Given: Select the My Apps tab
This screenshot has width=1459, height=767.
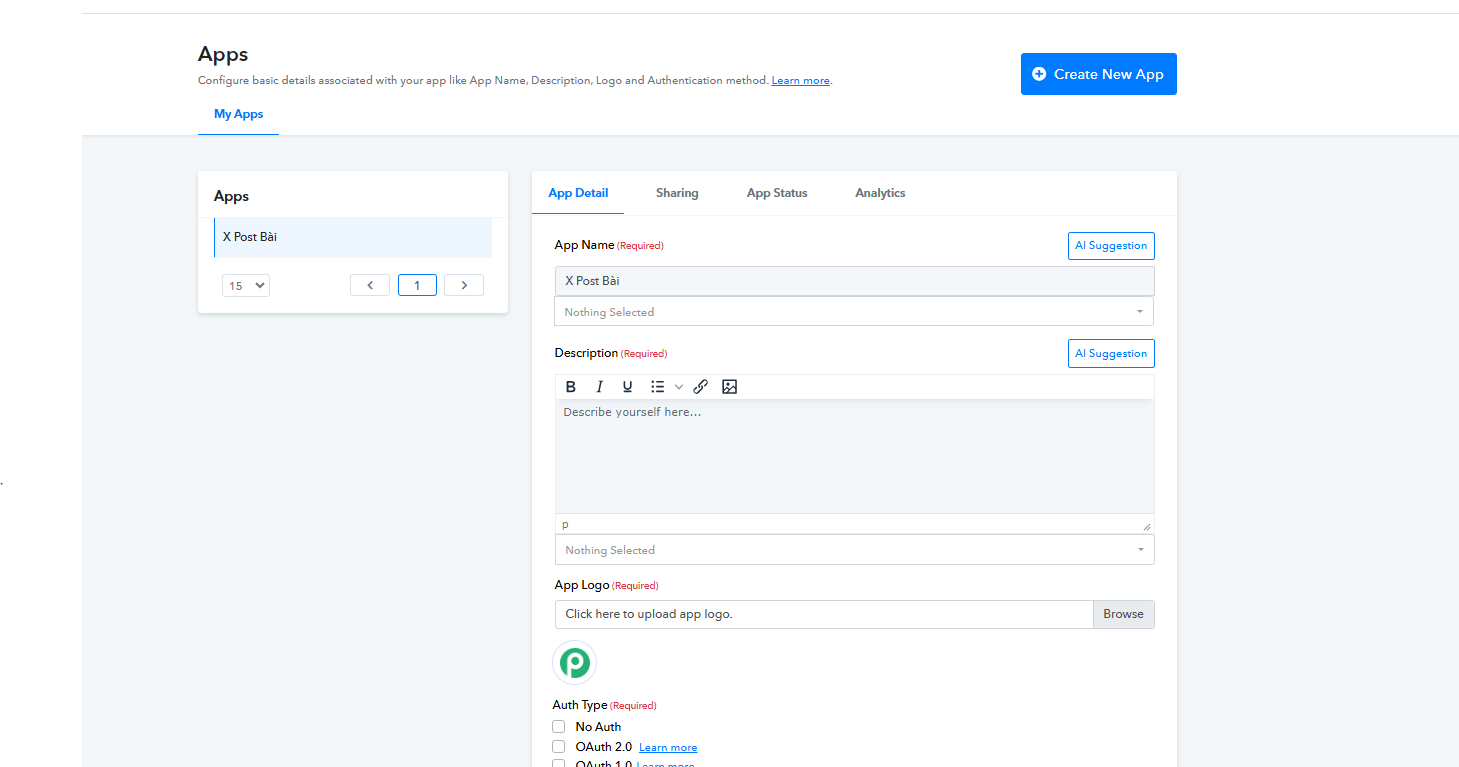Looking at the screenshot, I should pos(239,114).
